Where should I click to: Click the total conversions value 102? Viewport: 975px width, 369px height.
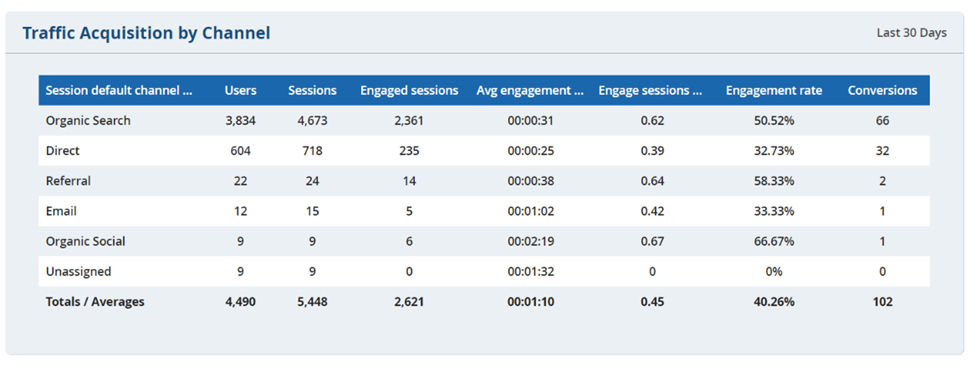coord(882,302)
